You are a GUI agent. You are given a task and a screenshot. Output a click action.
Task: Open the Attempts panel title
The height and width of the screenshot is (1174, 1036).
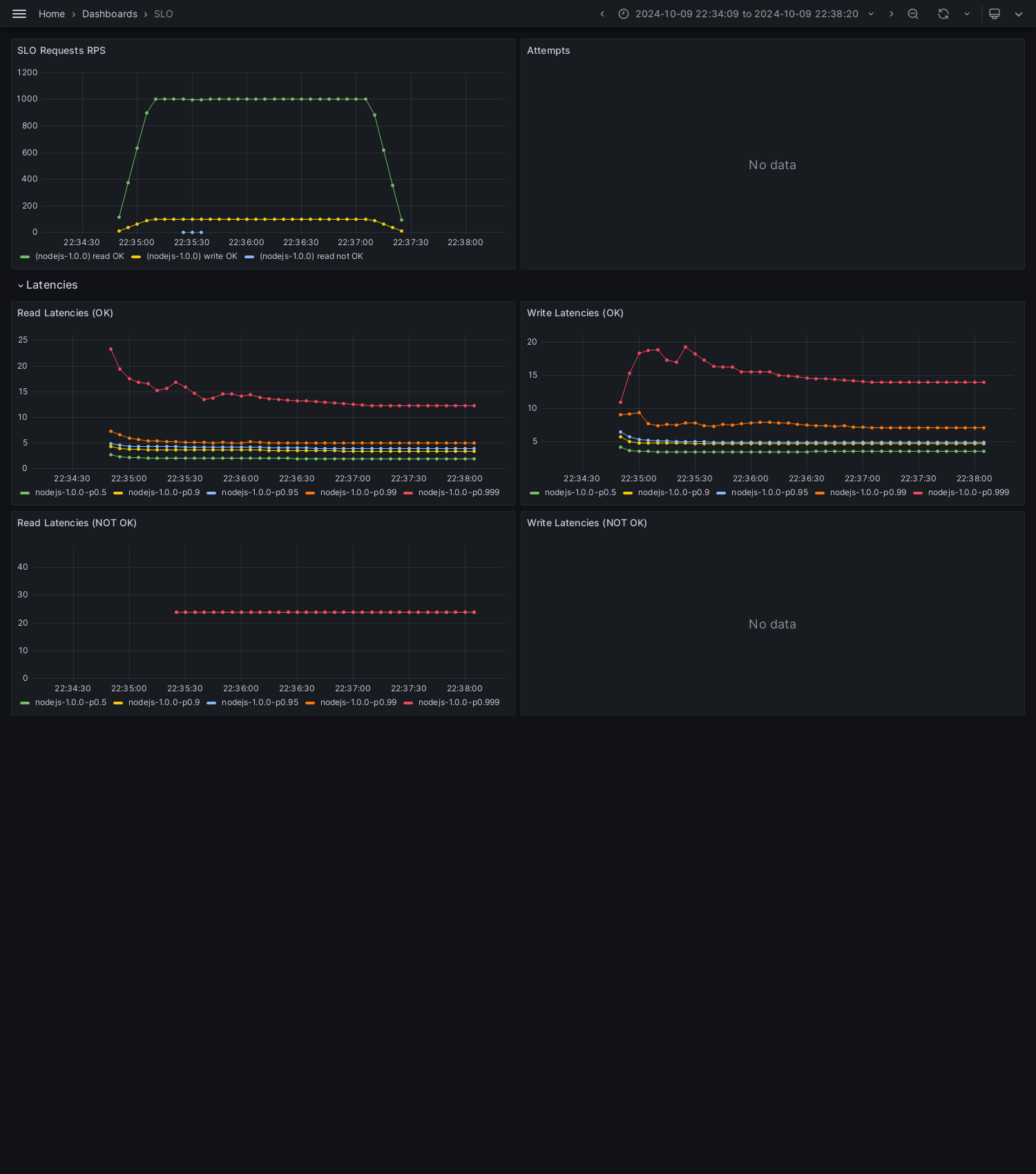(x=548, y=50)
